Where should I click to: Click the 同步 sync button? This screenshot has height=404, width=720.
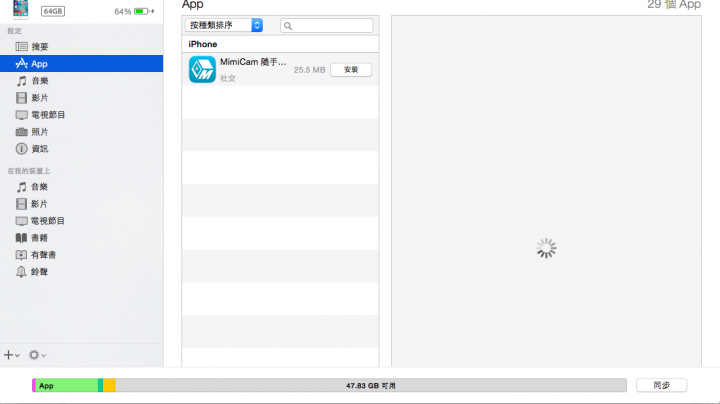click(661, 385)
